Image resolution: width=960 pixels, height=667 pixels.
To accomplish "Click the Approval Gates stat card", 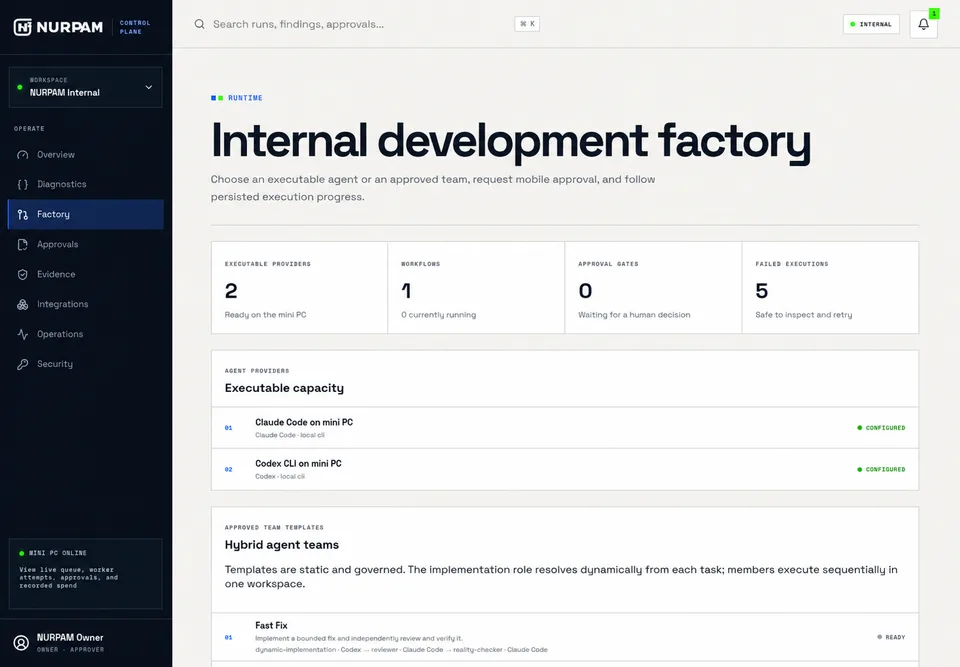I will [653, 288].
